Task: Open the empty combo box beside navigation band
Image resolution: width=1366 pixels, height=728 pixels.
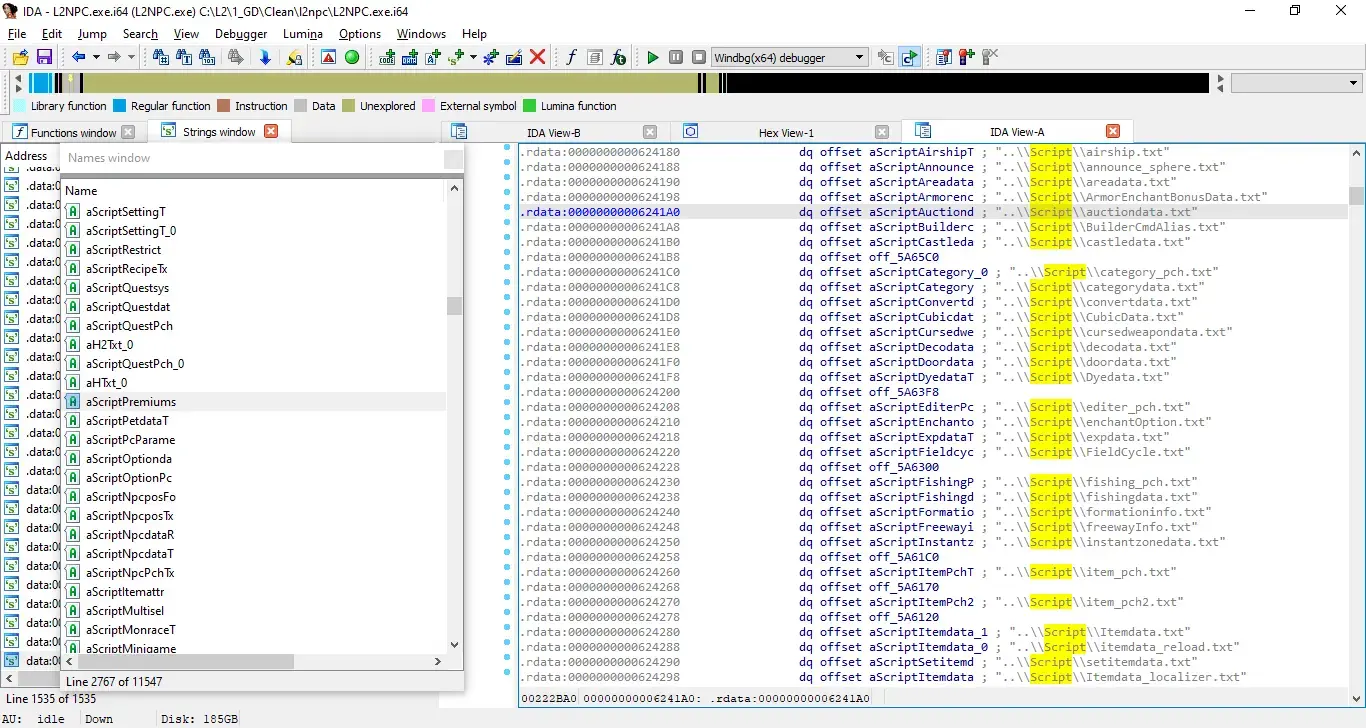Action: (x=1297, y=83)
